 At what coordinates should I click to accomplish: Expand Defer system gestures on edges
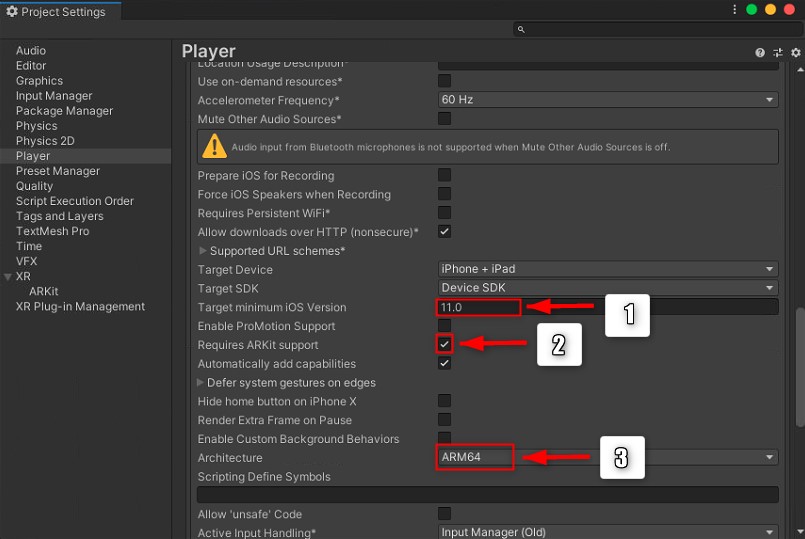201,382
